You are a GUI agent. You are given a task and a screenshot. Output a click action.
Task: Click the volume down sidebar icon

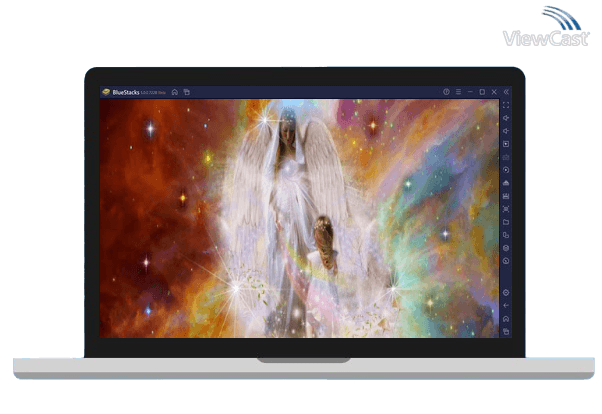(x=506, y=131)
